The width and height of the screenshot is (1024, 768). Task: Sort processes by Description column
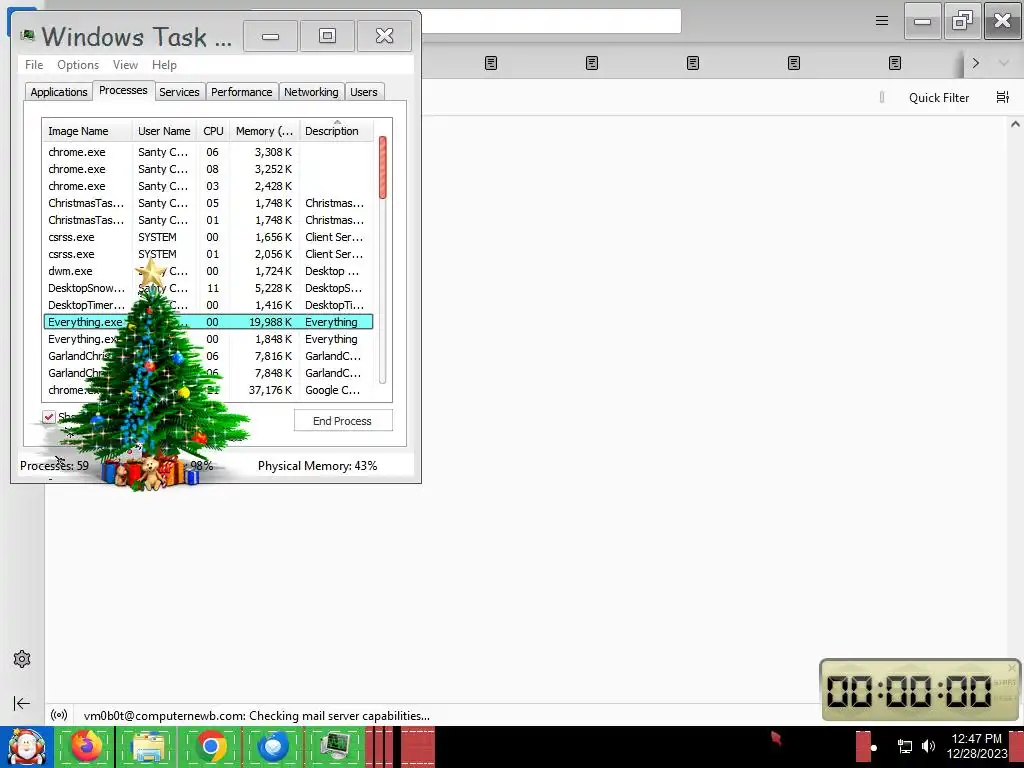point(336,131)
